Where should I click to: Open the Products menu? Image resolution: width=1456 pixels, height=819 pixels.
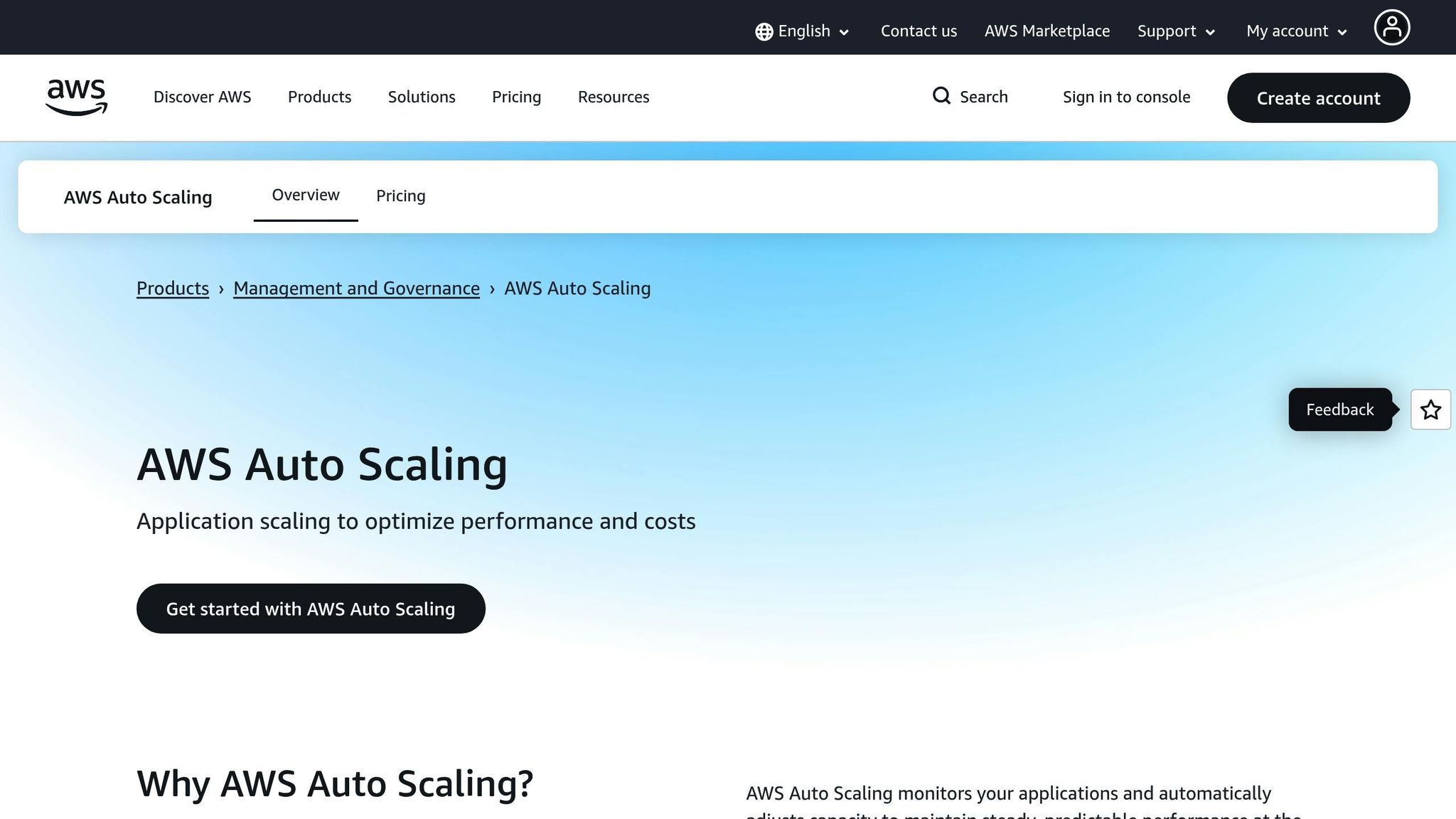coord(319,97)
